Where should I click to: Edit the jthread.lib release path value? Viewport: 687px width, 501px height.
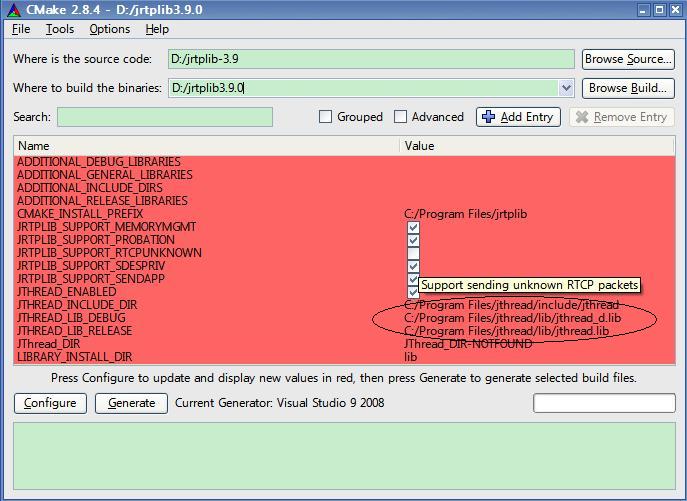click(x=506, y=331)
